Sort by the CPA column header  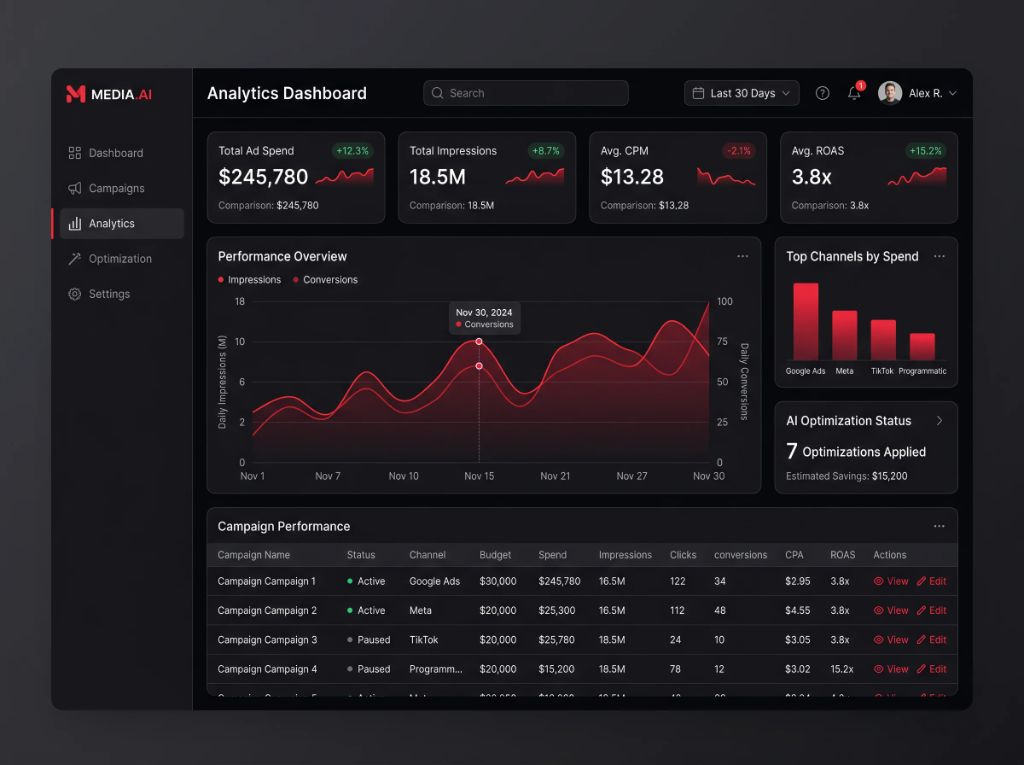point(794,555)
